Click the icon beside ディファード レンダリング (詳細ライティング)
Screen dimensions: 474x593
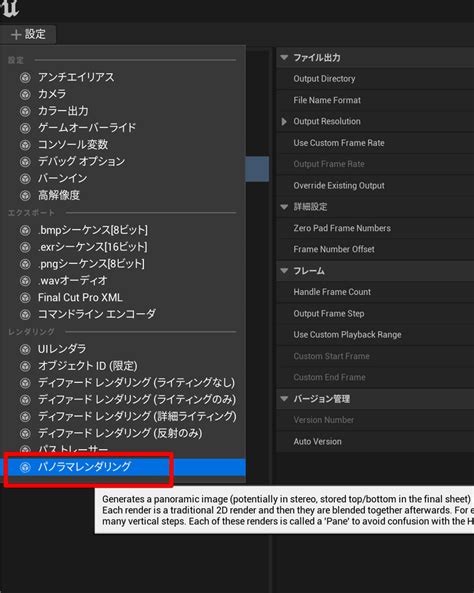(x=25, y=417)
